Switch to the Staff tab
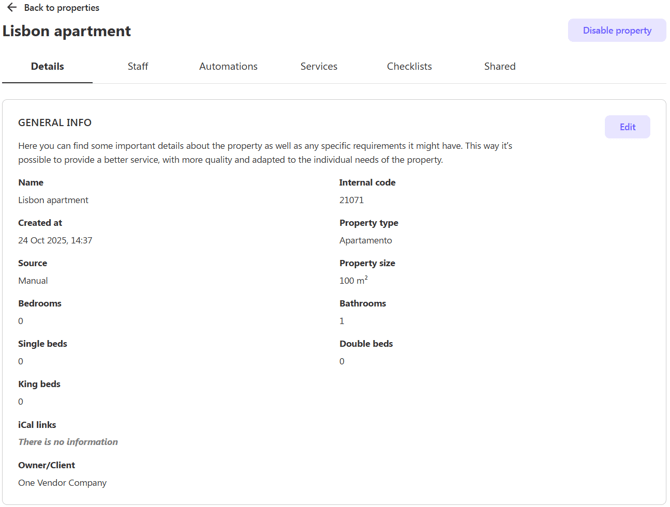 click(x=138, y=67)
